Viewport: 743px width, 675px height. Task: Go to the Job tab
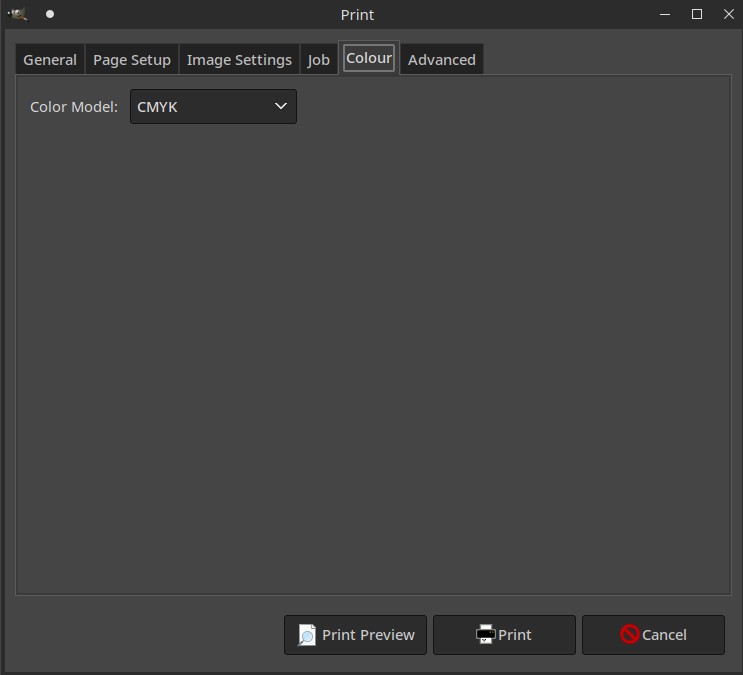tap(318, 60)
